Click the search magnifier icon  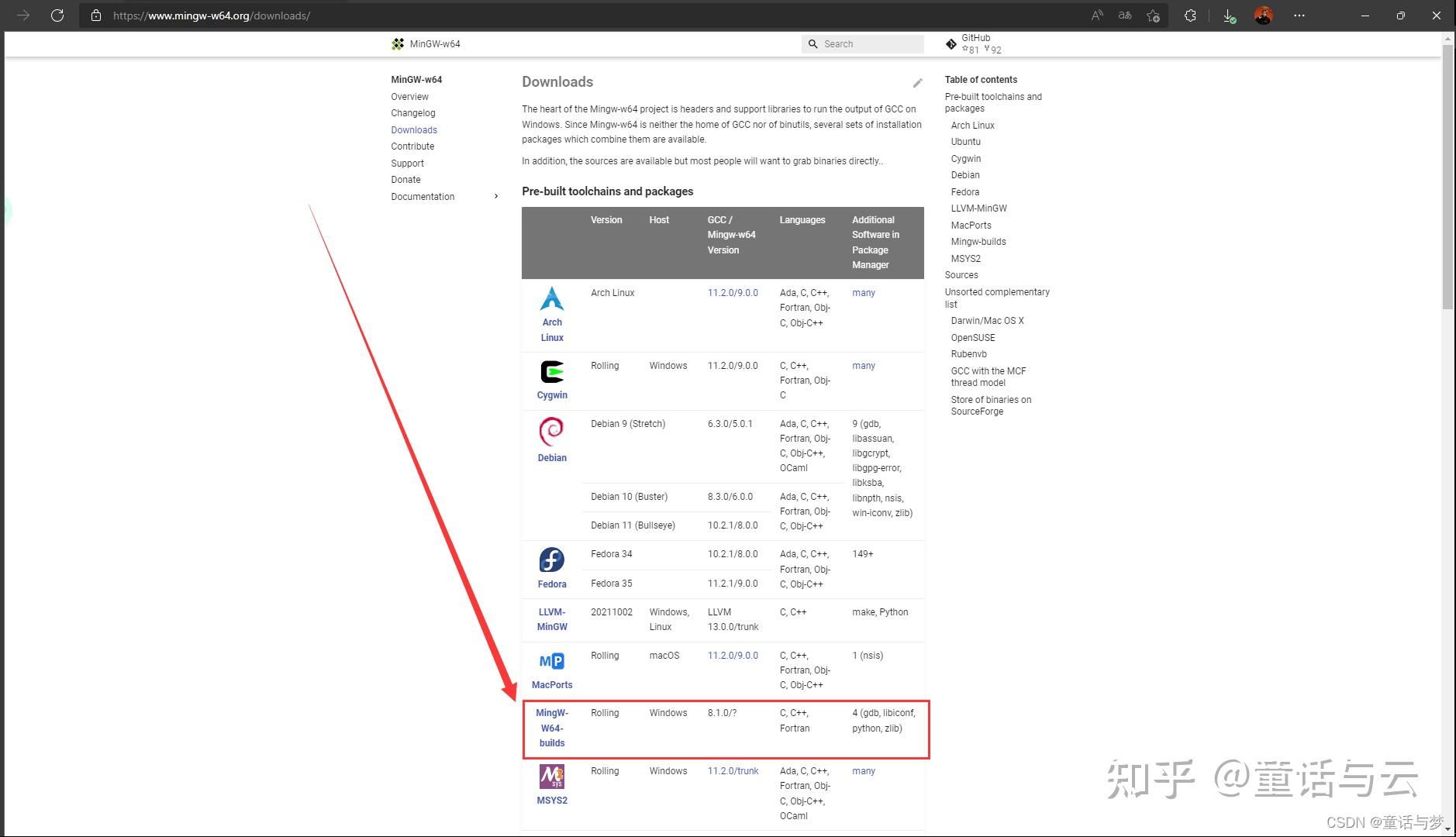tap(813, 44)
